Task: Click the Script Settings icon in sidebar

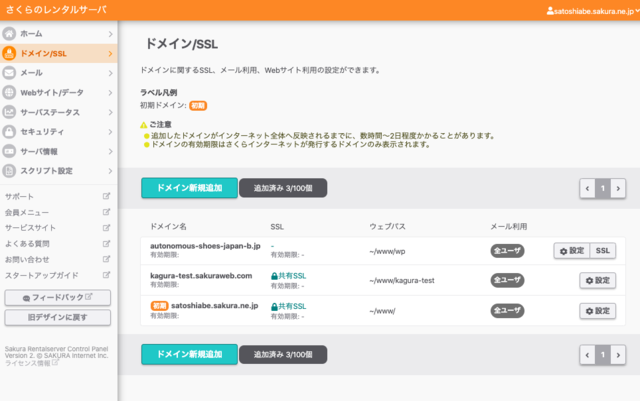Action: pos(10,170)
